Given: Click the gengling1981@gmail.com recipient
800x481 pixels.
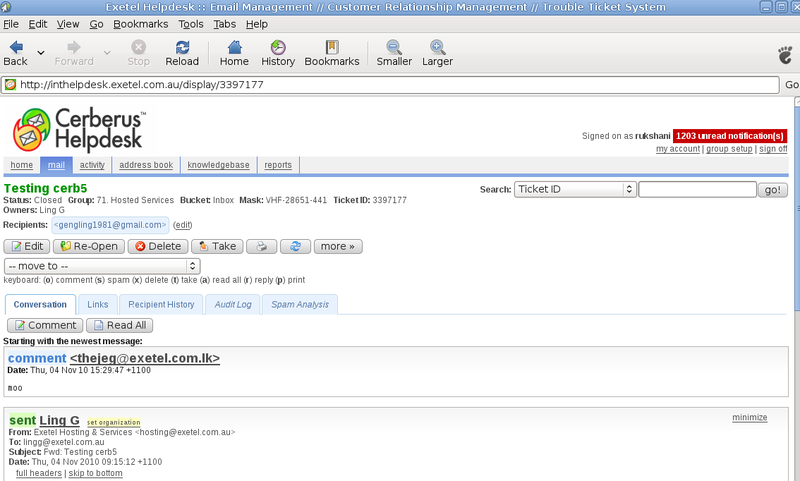Looking at the screenshot, I should point(110,225).
